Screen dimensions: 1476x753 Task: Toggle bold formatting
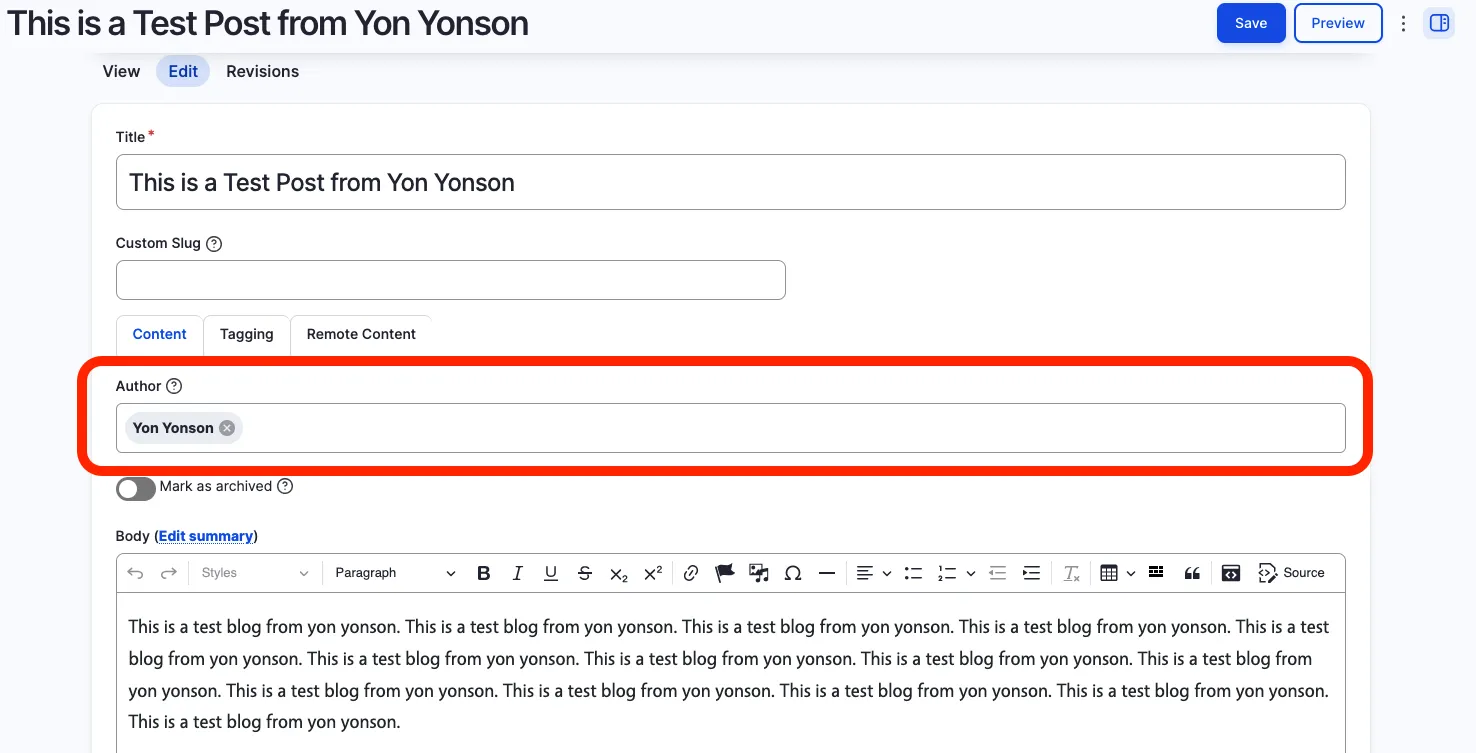click(484, 573)
